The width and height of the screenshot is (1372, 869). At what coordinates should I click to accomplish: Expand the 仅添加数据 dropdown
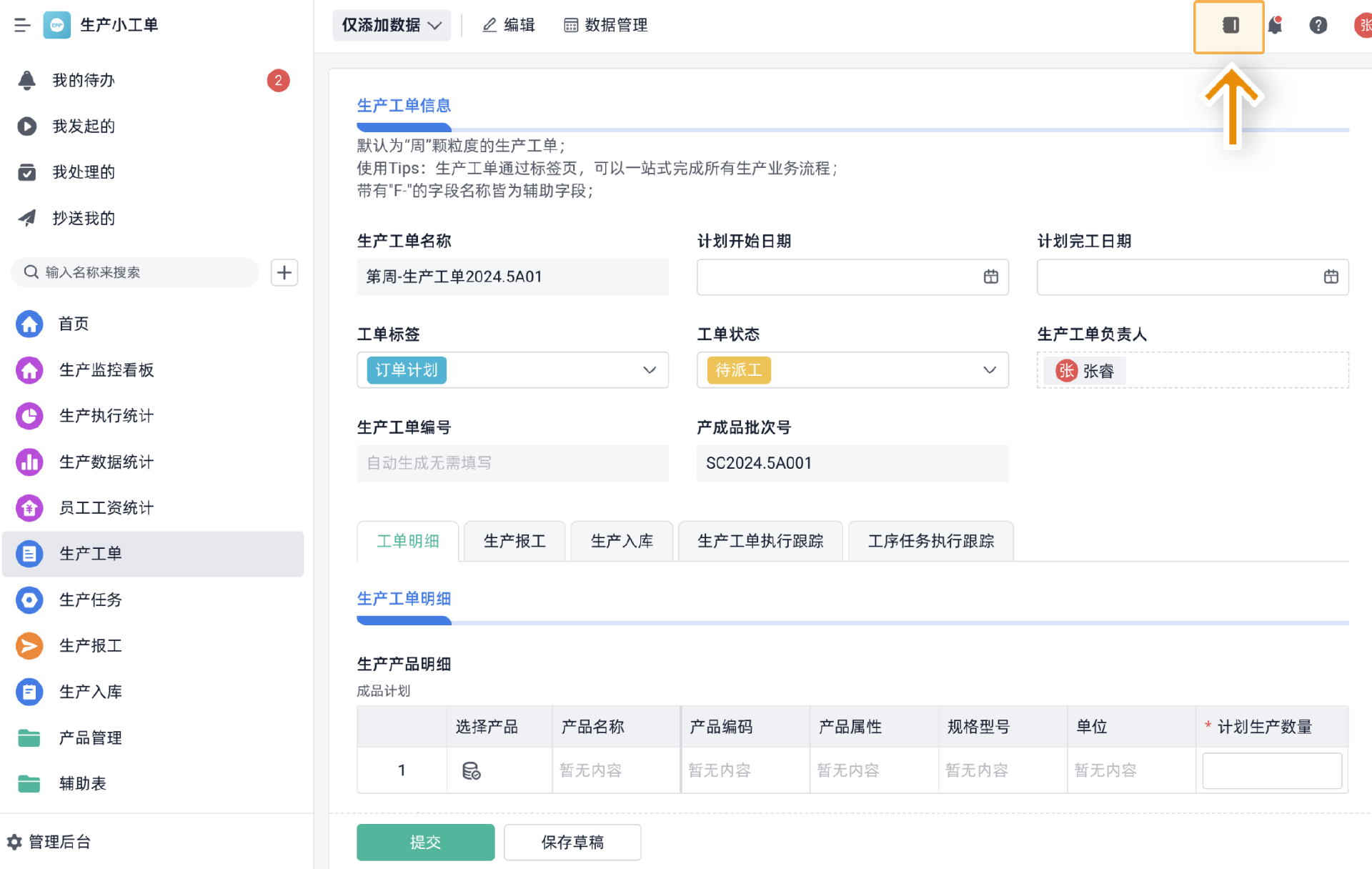pos(391,25)
